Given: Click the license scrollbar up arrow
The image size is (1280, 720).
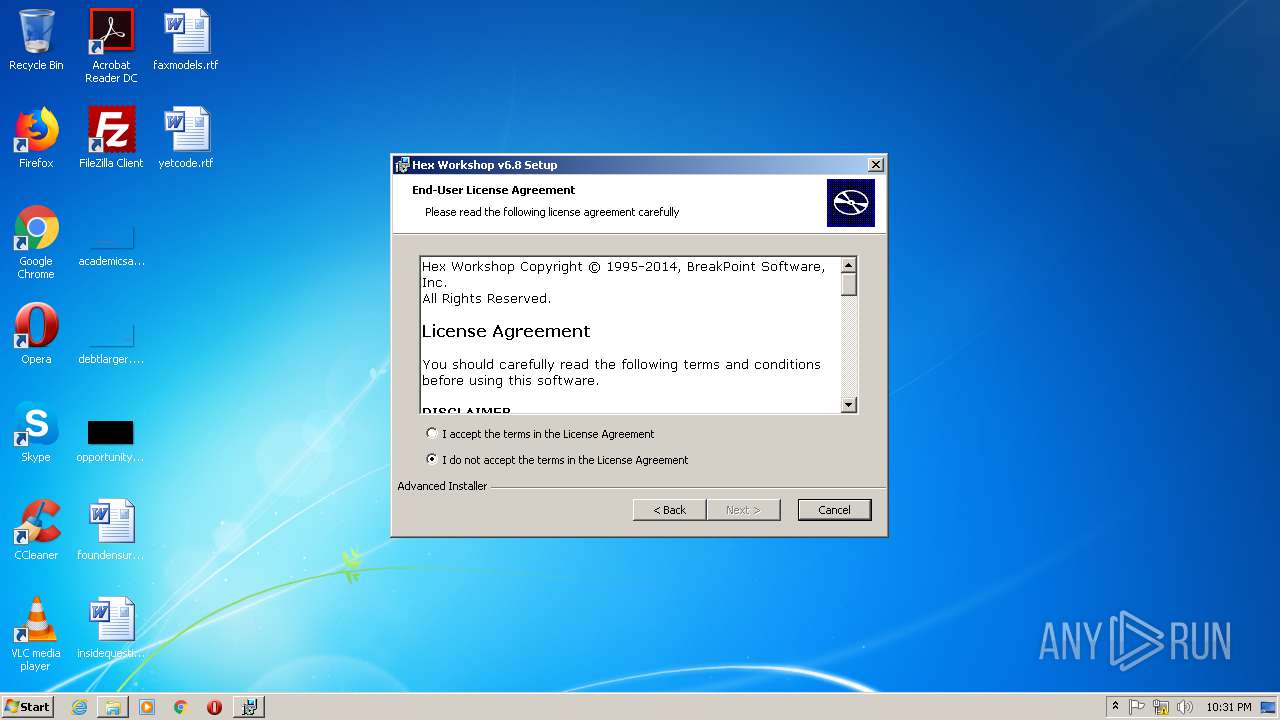Looking at the screenshot, I should pyautogui.click(x=849, y=265).
